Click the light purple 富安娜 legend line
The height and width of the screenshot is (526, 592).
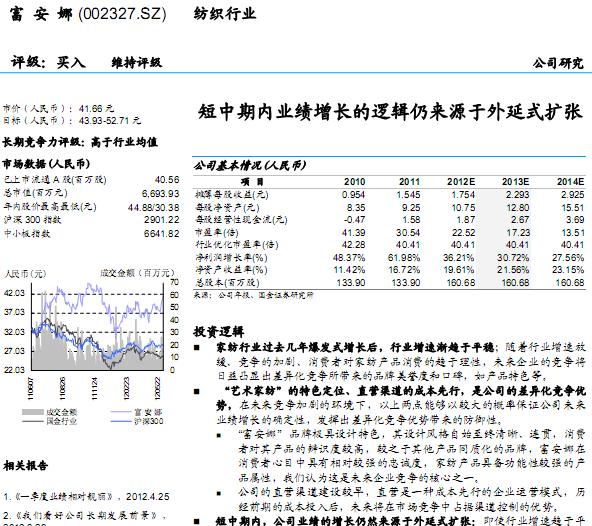(x=121, y=412)
